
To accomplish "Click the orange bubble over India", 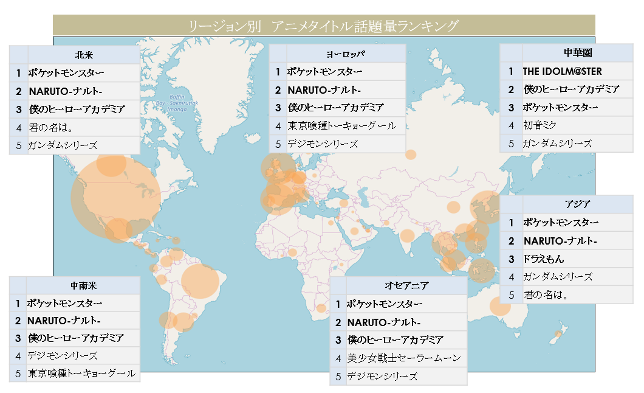I will tap(407, 236).
